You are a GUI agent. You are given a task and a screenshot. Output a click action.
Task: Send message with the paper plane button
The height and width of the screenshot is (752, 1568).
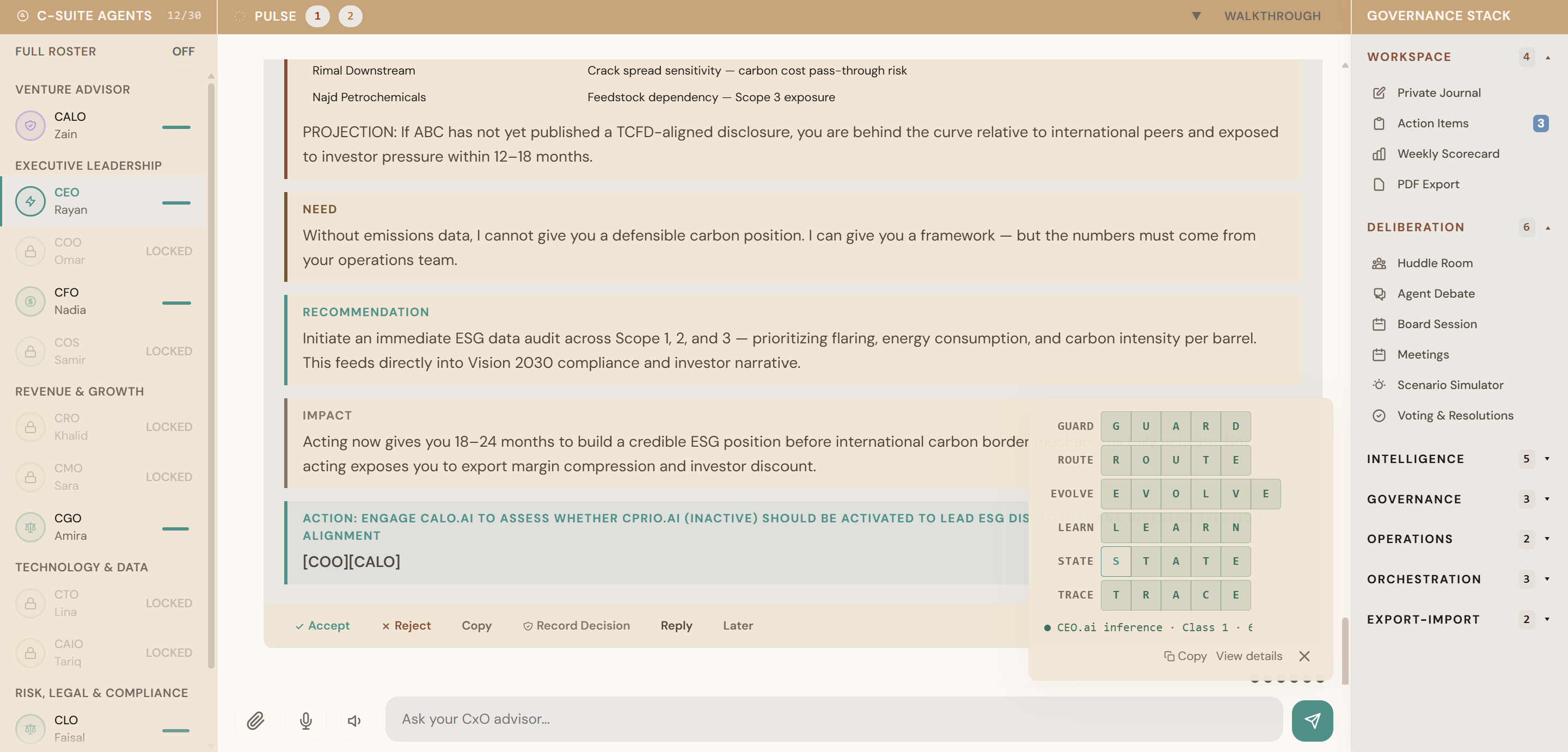point(1312,720)
